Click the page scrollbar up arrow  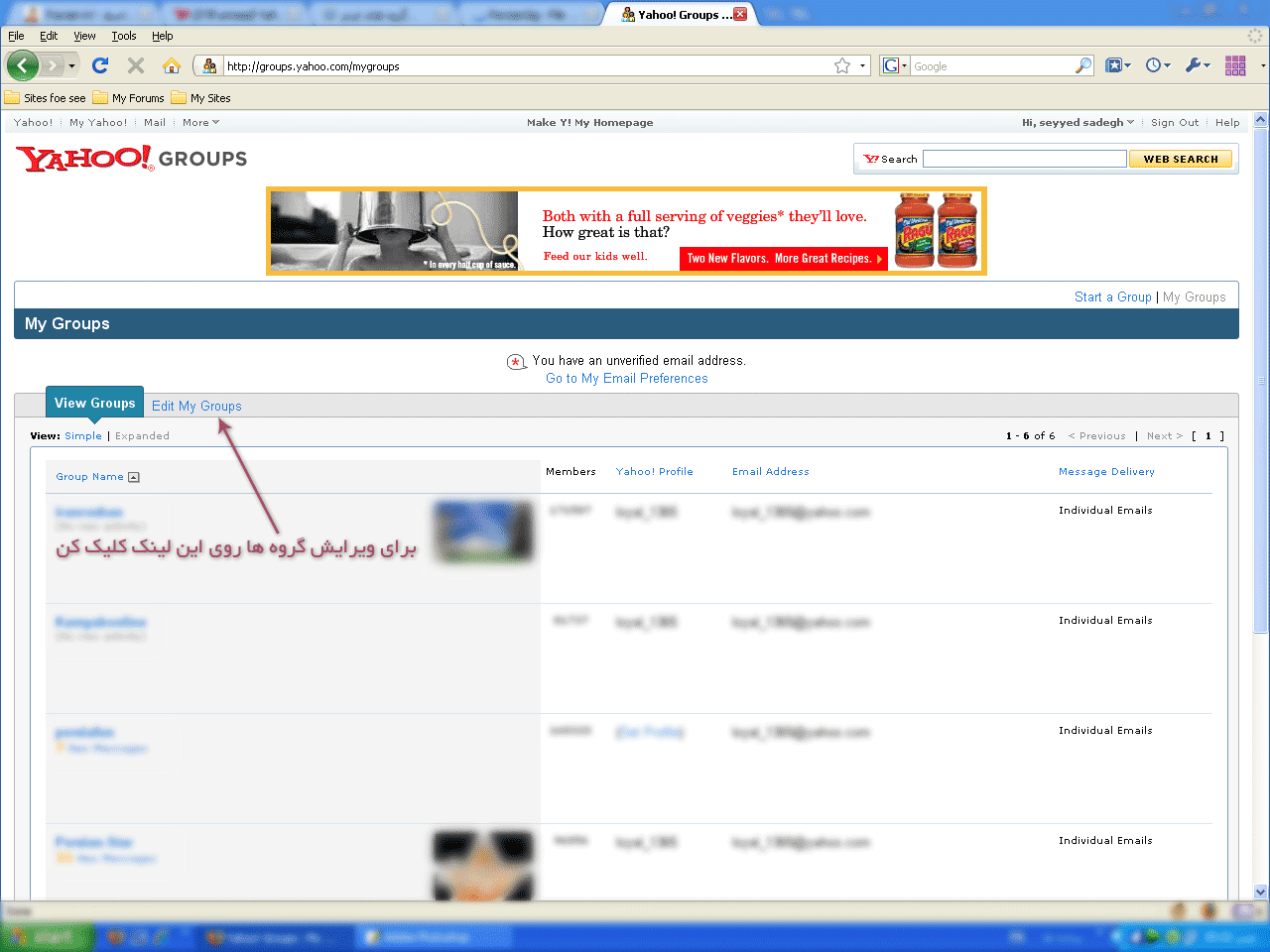pos(1261,120)
